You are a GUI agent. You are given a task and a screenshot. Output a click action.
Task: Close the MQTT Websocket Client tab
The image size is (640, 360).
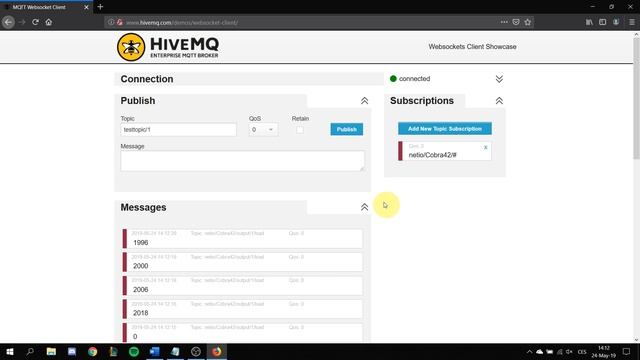coord(86,7)
